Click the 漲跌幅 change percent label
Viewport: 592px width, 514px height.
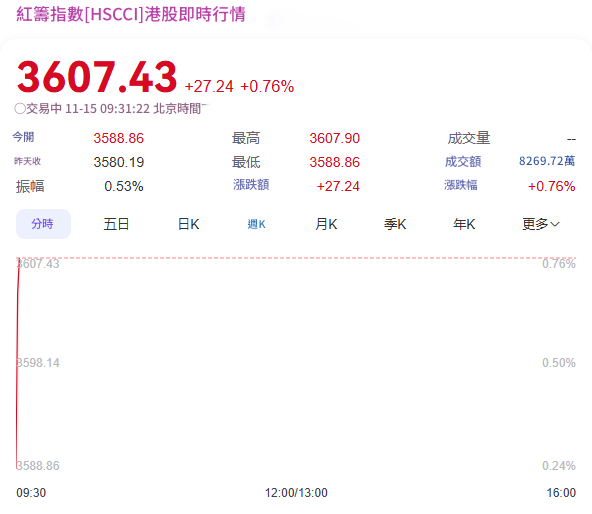(x=461, y=185)
